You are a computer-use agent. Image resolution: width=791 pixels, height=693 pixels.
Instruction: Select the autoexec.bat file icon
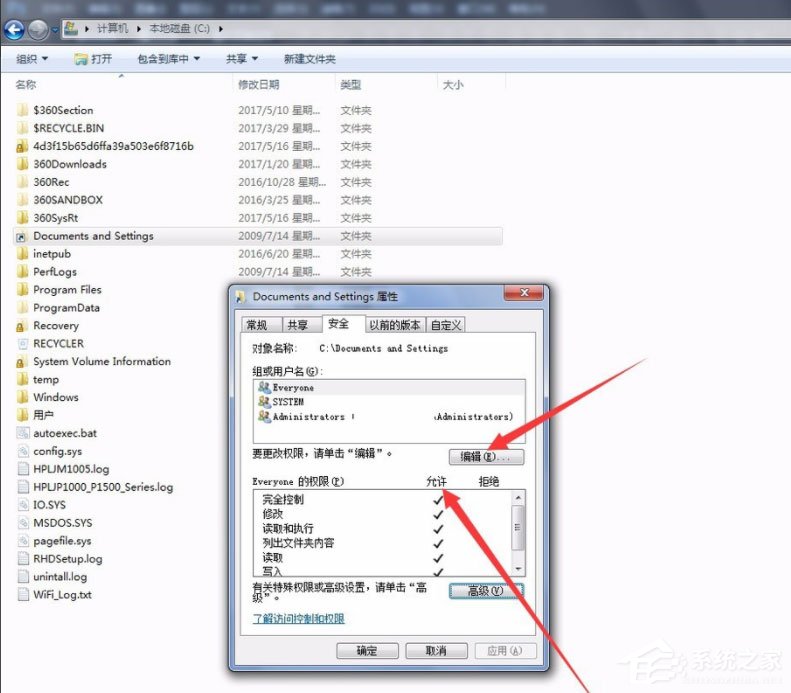[x=22, y=433]
